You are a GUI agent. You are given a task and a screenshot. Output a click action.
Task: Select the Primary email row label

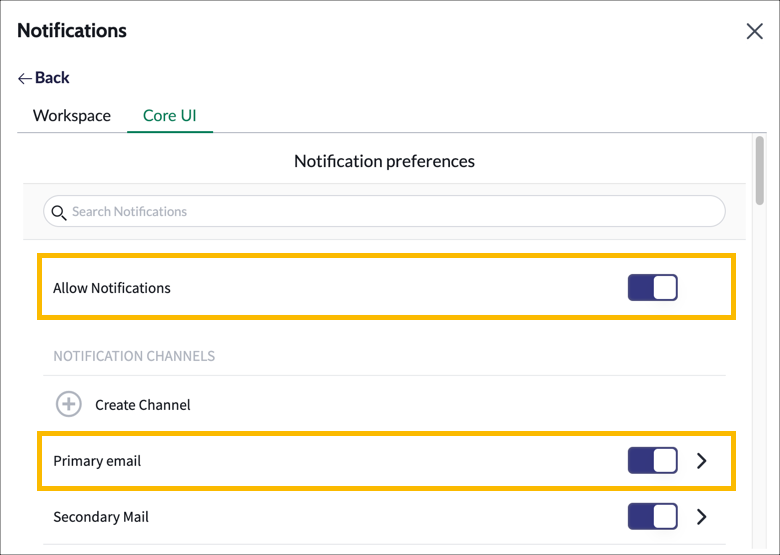(97, 461)
